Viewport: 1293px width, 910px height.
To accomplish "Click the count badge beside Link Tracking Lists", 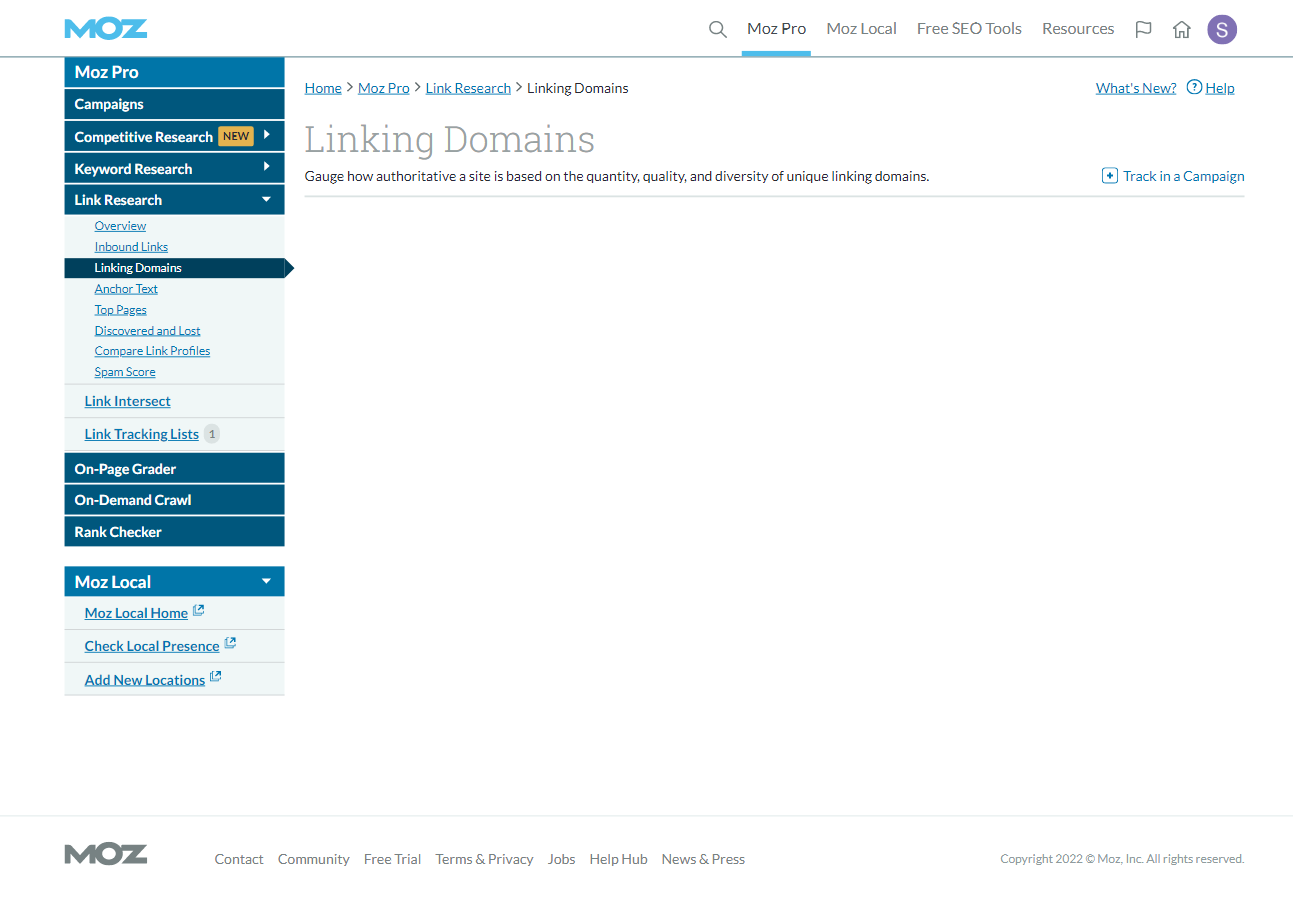I will [211, 434].
